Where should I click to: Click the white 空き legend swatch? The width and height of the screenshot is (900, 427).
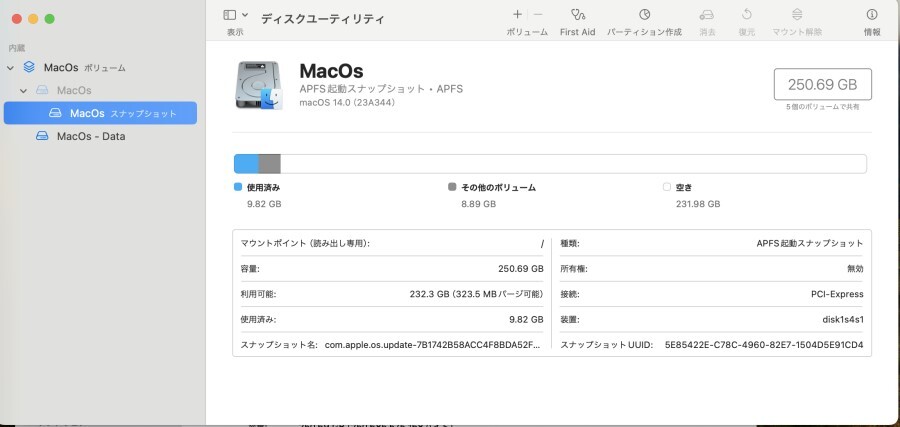click(666, 187)
